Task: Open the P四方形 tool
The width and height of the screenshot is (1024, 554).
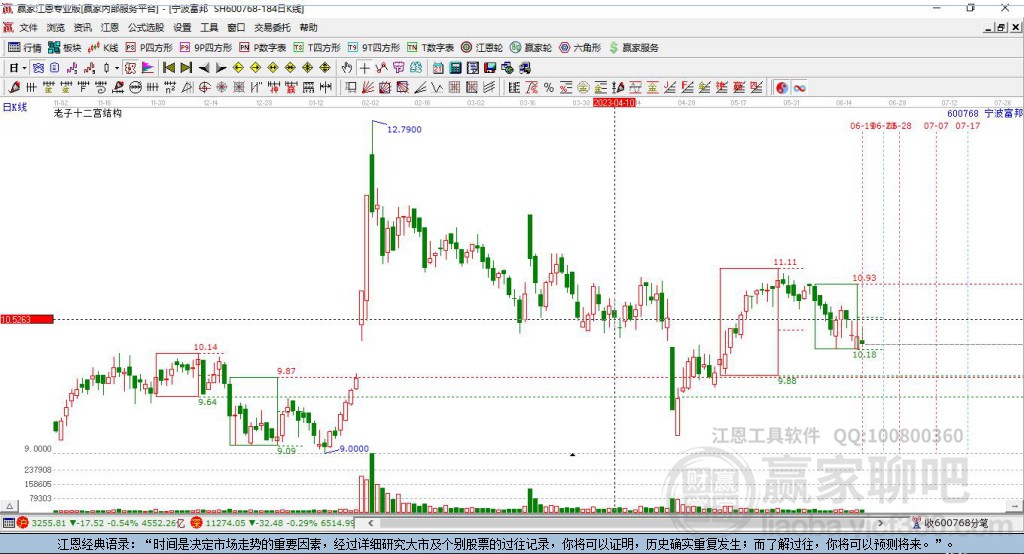Action: pos(149,48)
